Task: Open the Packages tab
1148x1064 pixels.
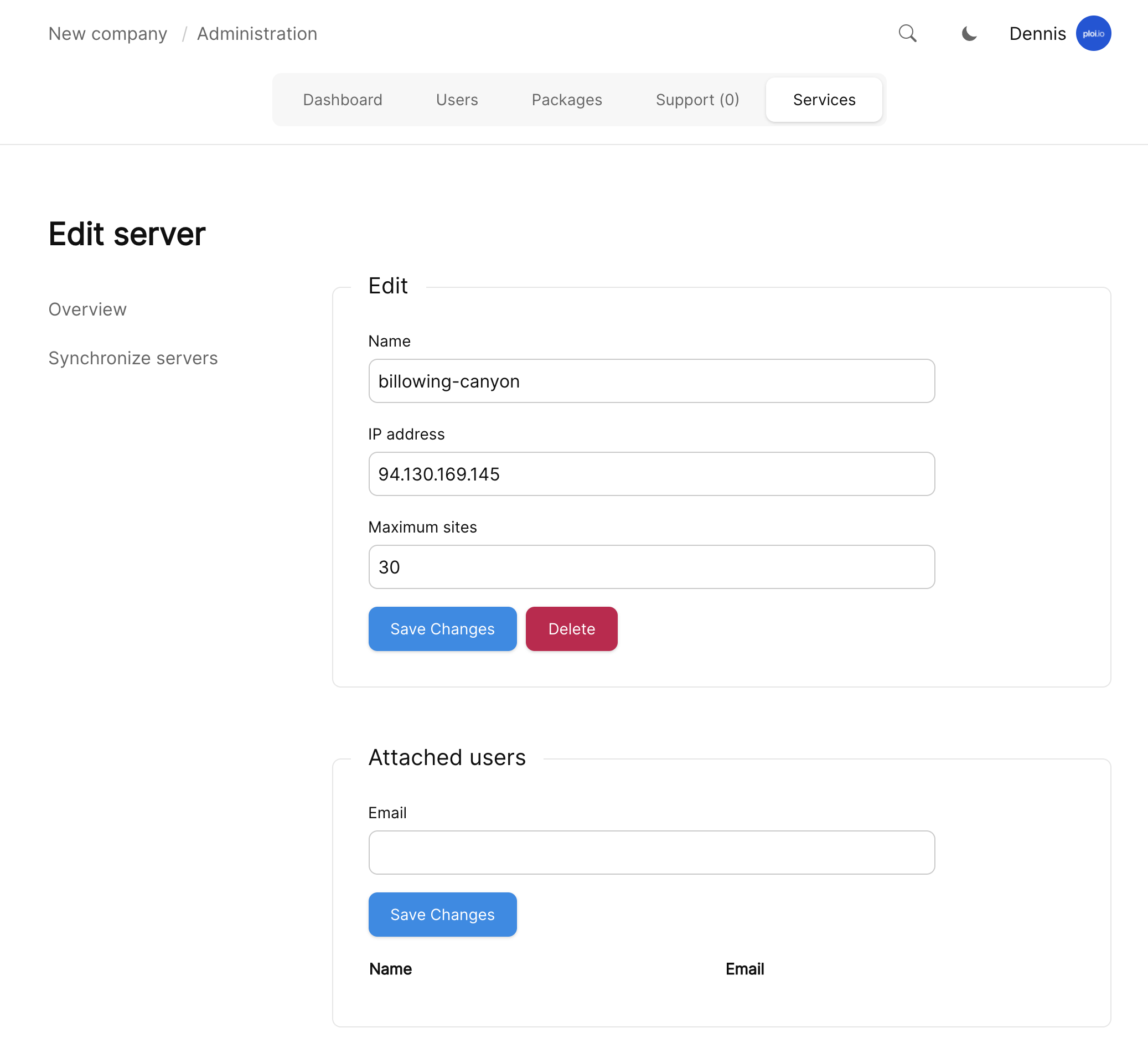Action: (566, 100)
